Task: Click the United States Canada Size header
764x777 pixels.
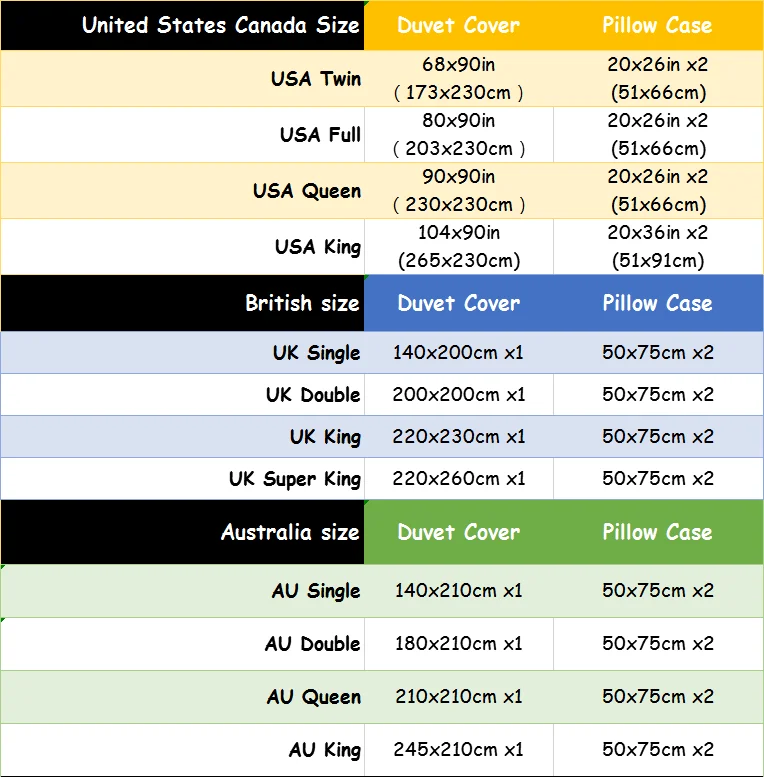Action: tap(220, 26)
